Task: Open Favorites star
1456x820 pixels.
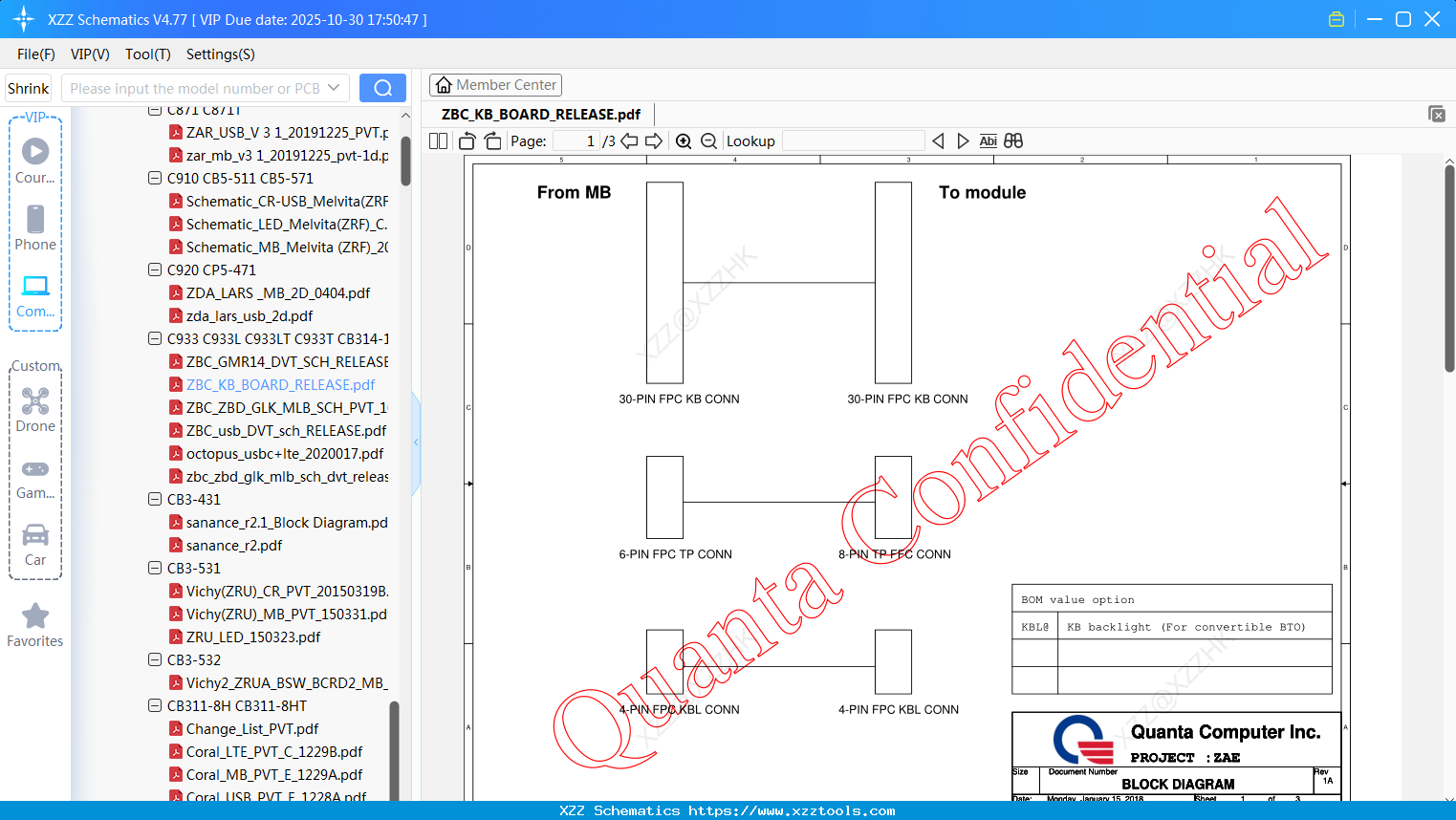Action: [35, 625]
